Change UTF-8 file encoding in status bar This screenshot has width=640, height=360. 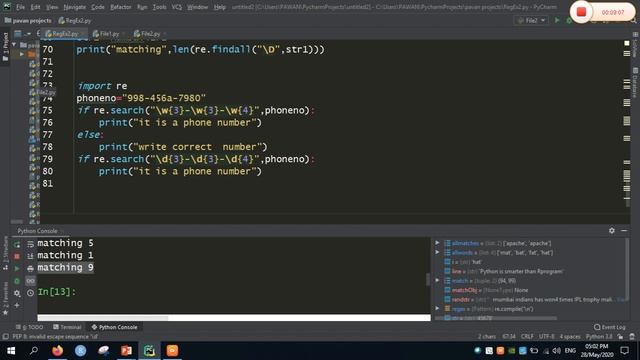click(x=547, y=337)
